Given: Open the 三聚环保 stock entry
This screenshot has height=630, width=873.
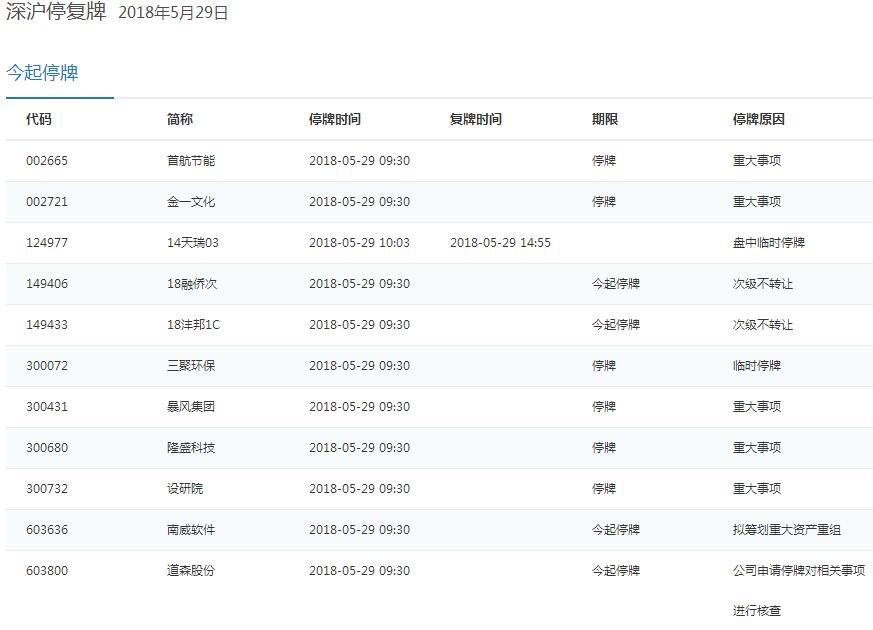Looking at the screenshot, I should pyautogui.click(x=191, y=366).
